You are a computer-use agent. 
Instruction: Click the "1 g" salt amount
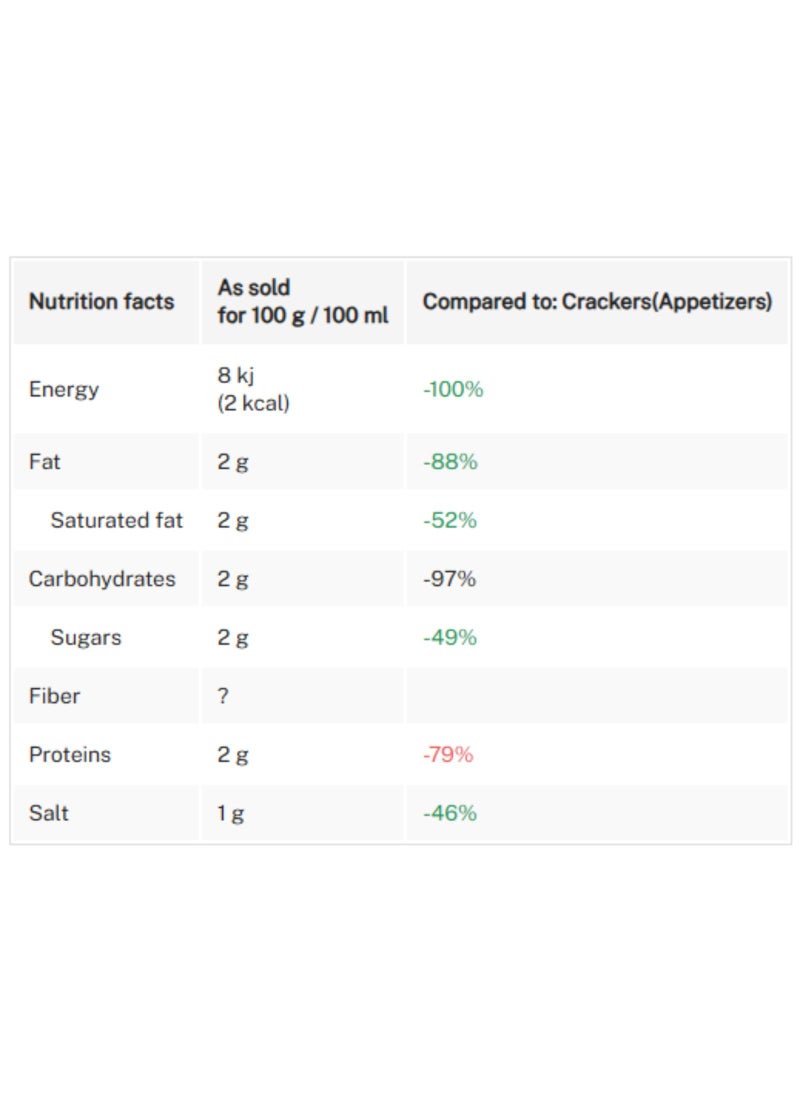pyautogui.click(x=231, y=813)
